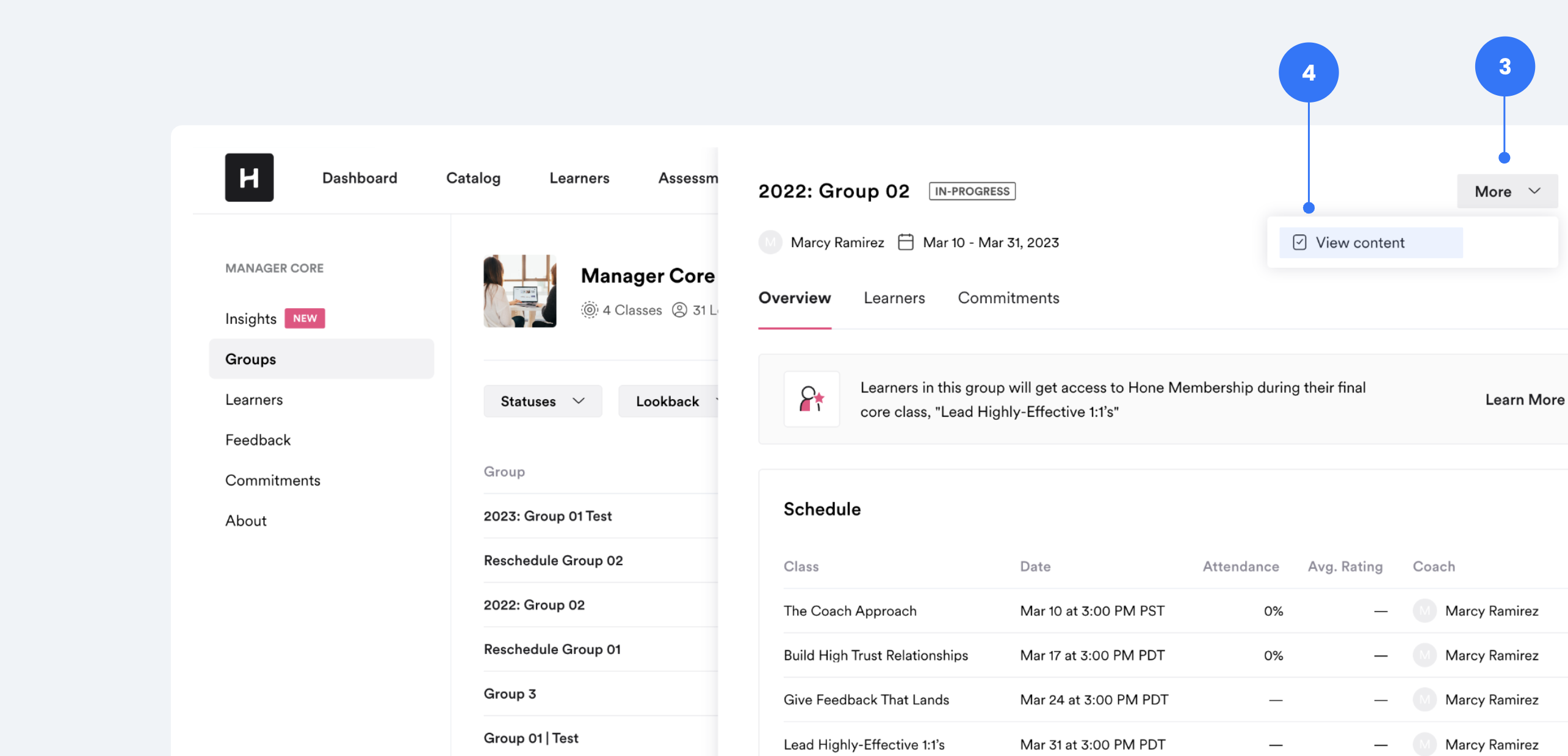Click the calendar icon beside Mar 10 - Mar 31
This screenshot has height=756, width=1568.
(905, 242)
